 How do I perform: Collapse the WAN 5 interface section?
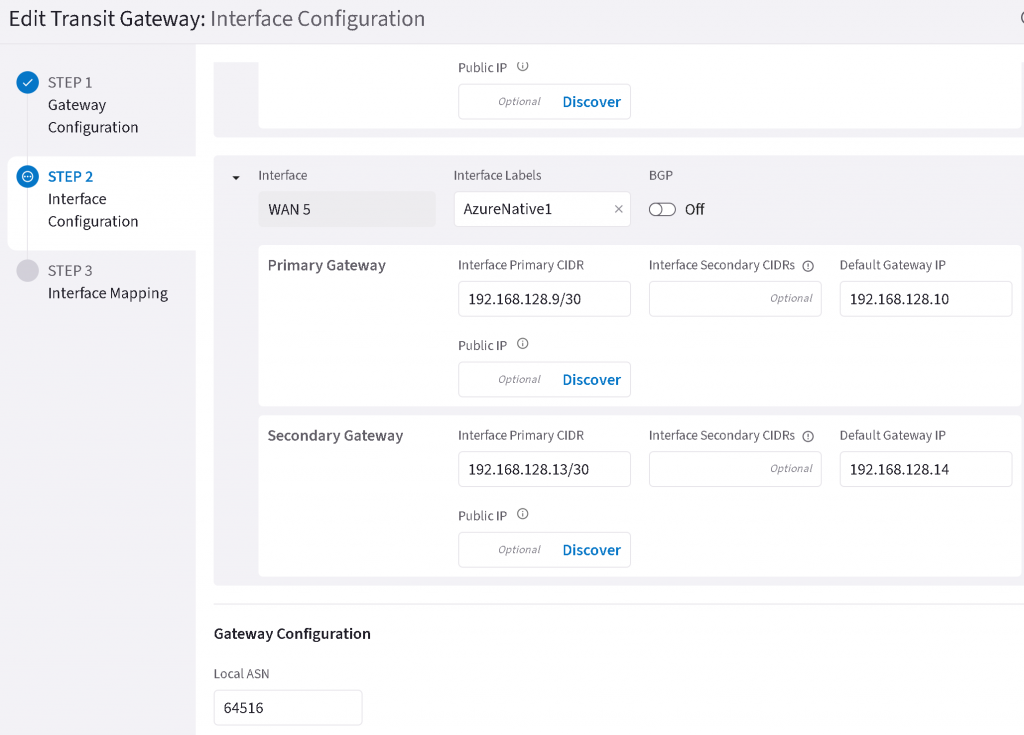tap(236, 178)
